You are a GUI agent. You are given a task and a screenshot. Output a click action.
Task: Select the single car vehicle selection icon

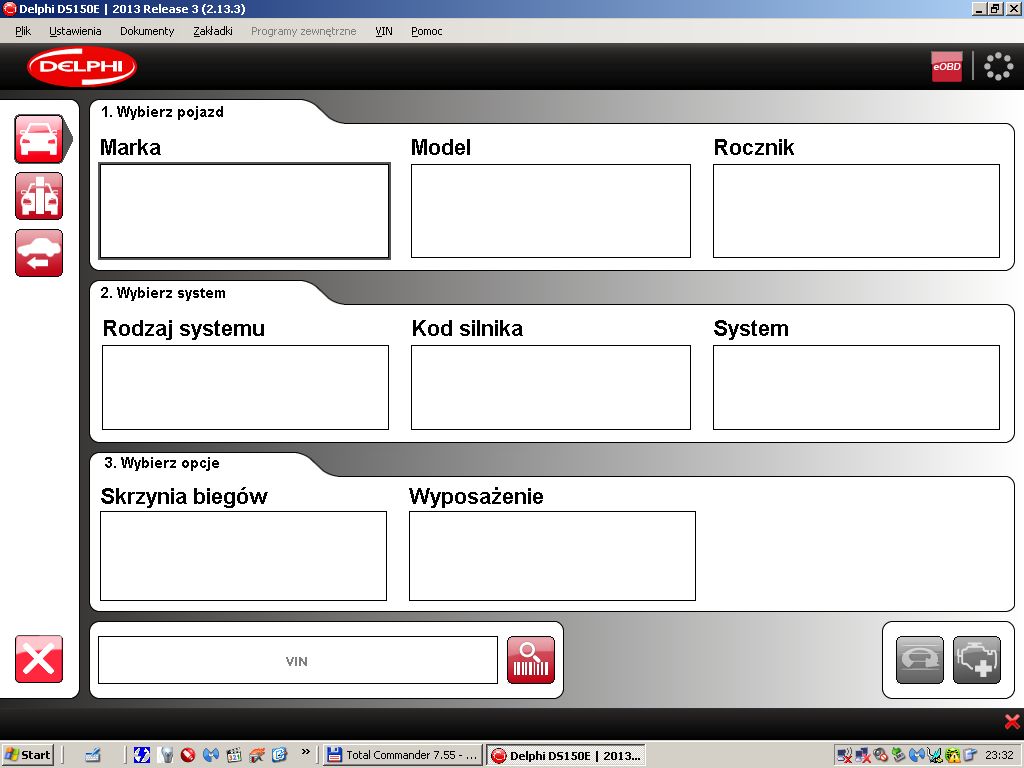click(39, 139)
